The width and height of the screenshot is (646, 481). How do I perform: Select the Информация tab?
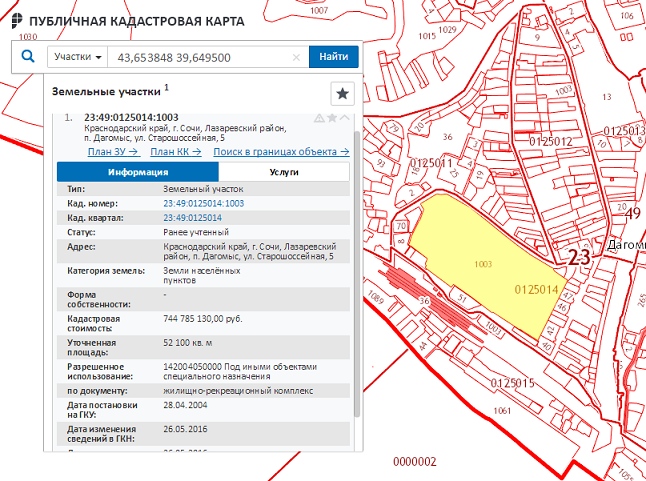point(137,172)
